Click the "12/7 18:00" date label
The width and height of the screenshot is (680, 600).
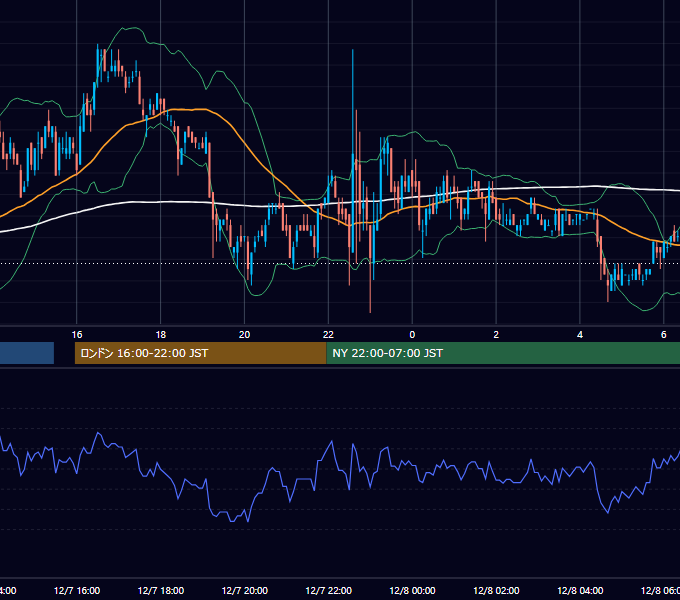(x=161, y=590)
